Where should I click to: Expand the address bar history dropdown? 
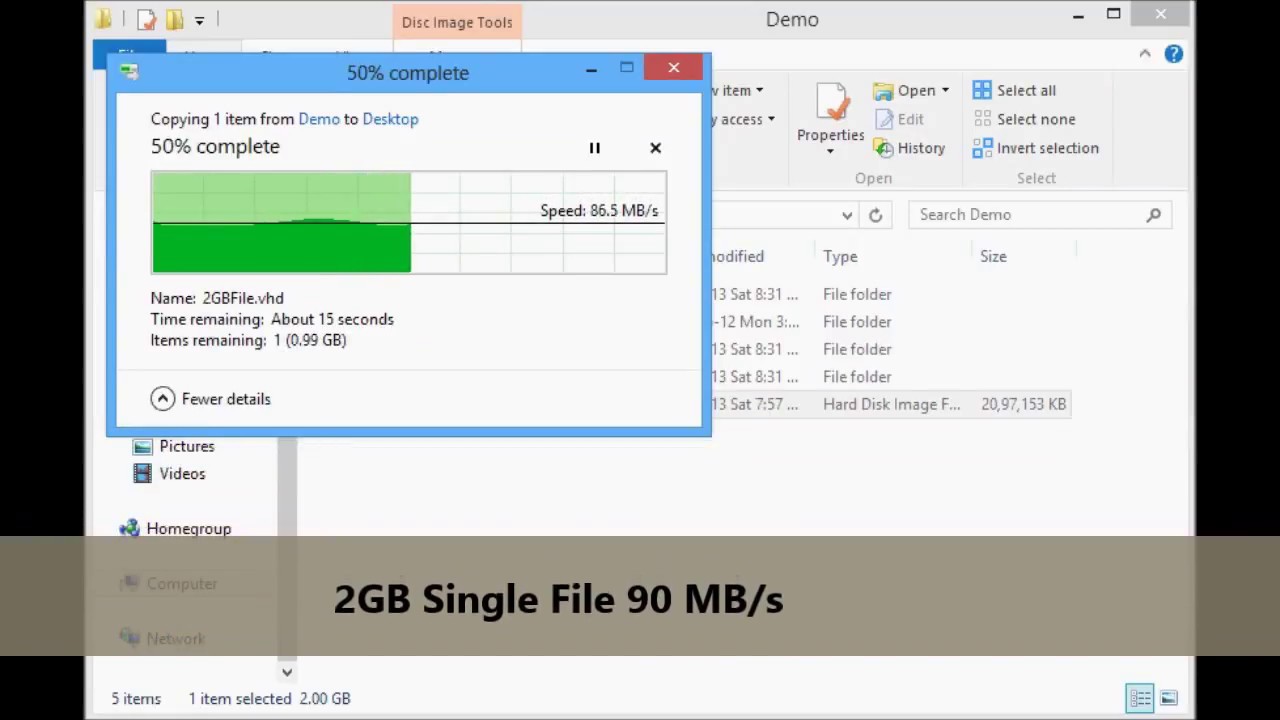click(847, 215)
